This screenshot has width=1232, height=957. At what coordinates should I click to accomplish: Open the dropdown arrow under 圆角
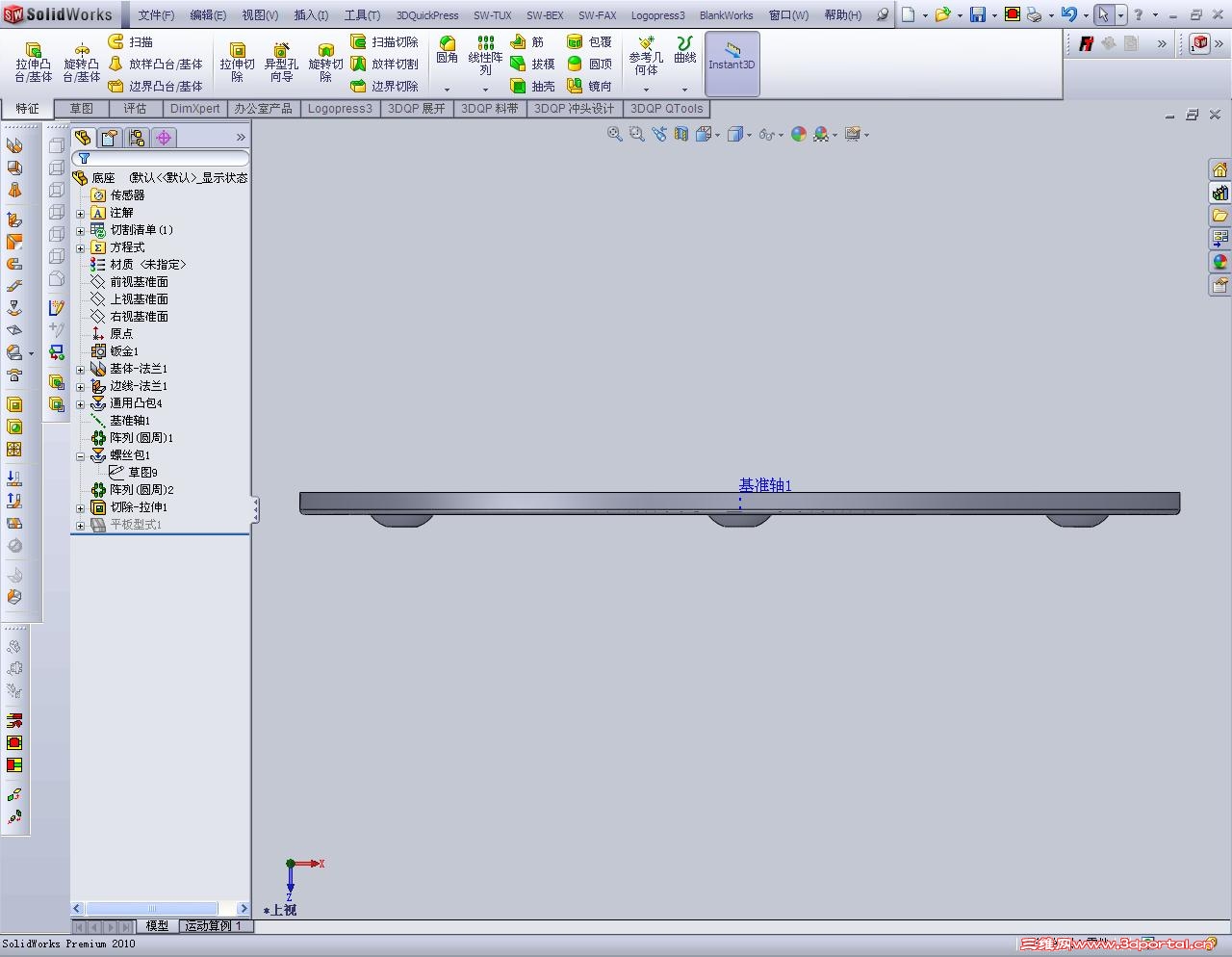447,90
